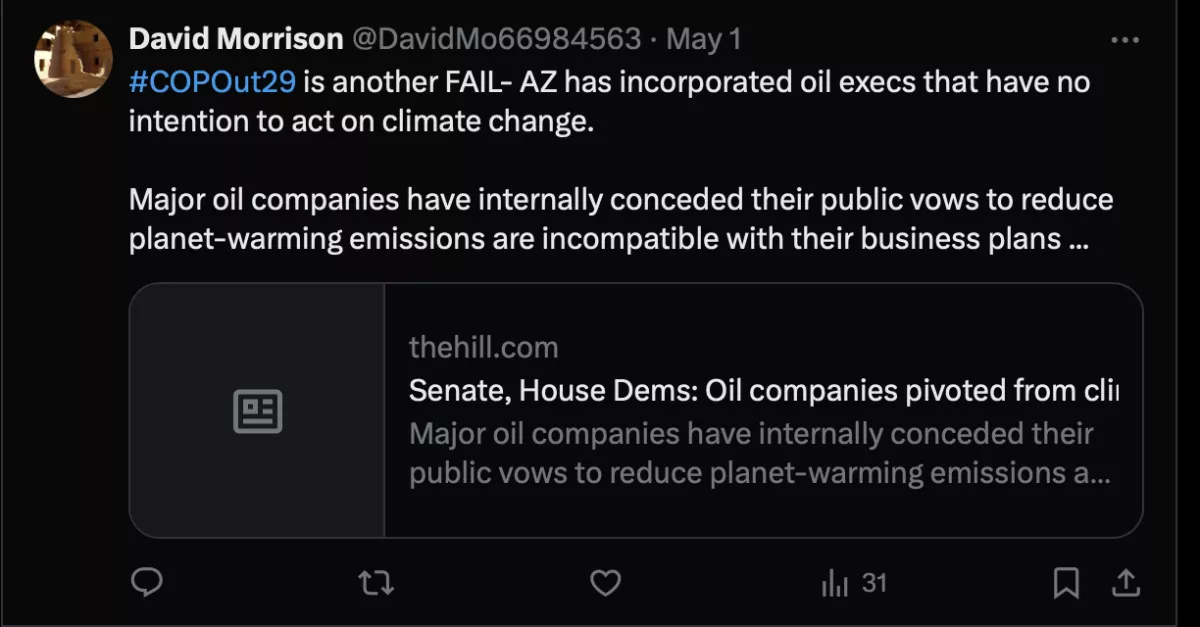Open thehill.com domain label in card

(483, 347)
